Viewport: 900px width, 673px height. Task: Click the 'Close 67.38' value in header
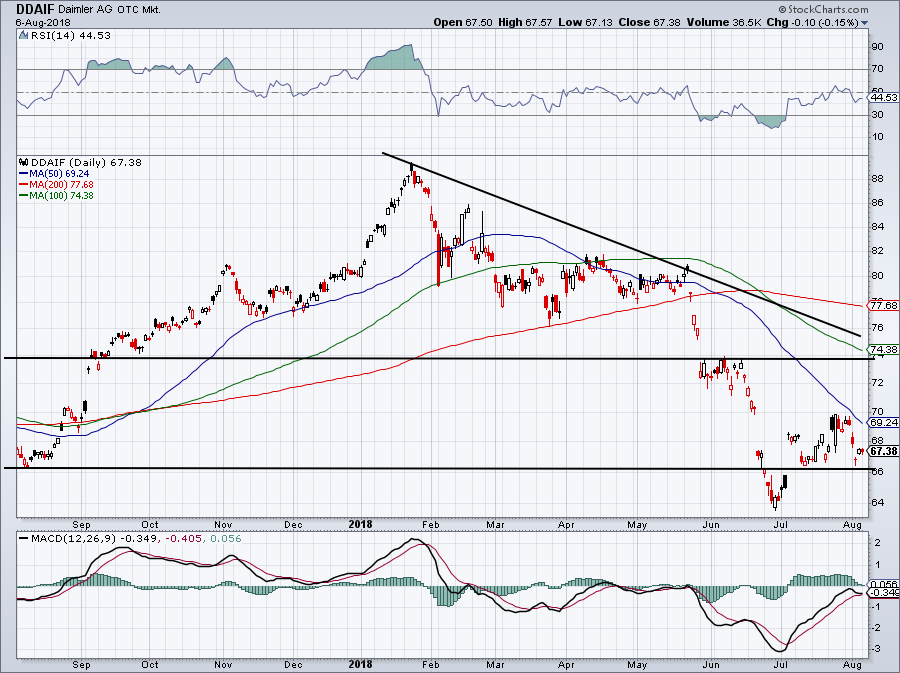point(650,22)
